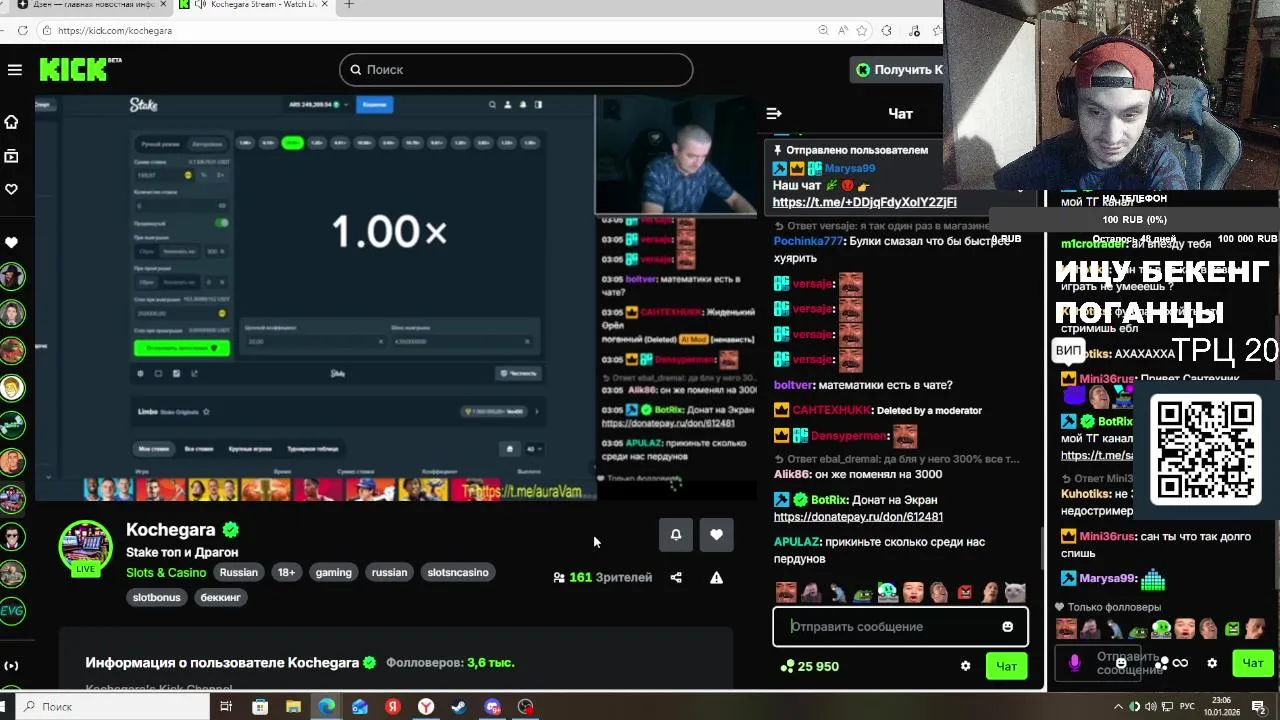Share the stream using the share icon
The image size is (1280, 720).
coord(676,577)
